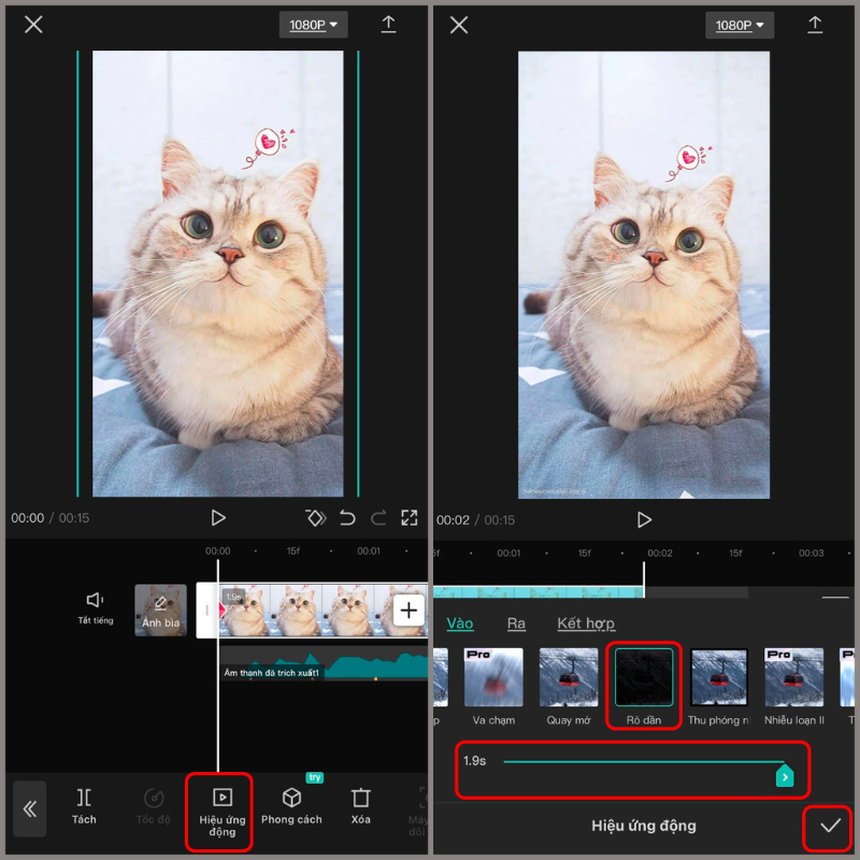Open the Phong cách style tool
The width and height of the screenshot is (860, 860).
click(x=291, y=798)
